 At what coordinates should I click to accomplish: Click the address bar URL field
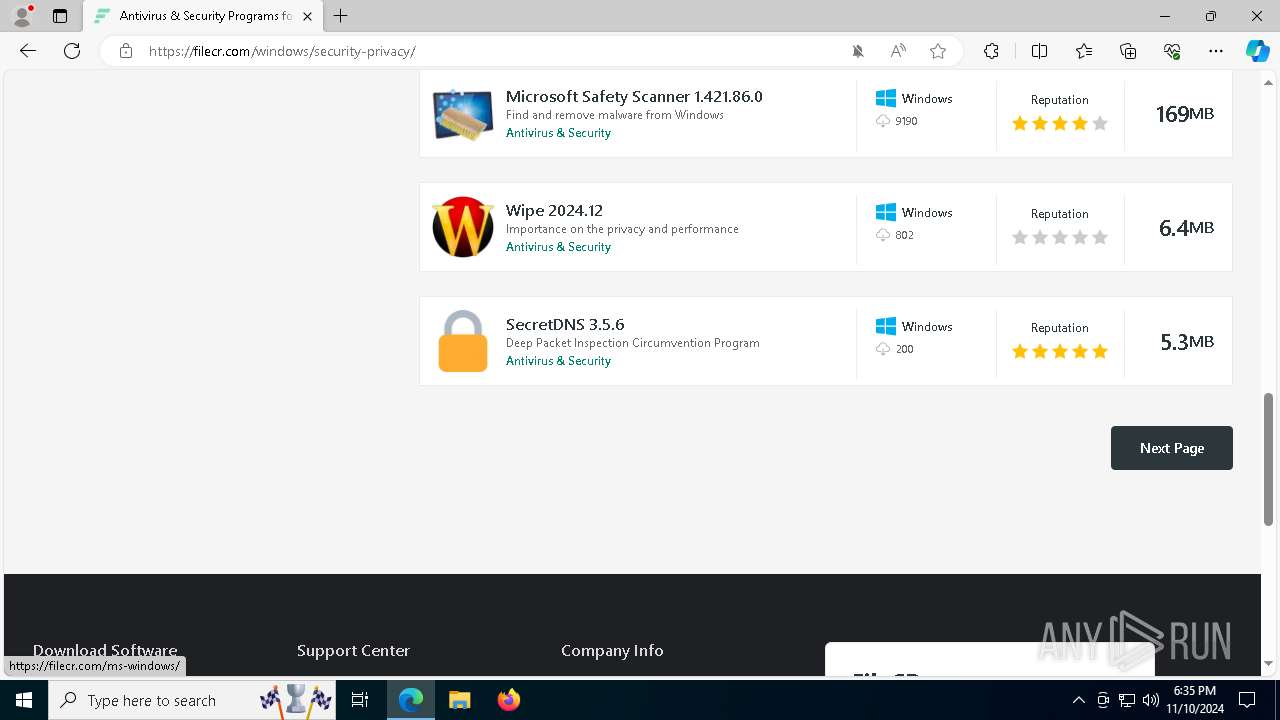(x=490, y=51)
